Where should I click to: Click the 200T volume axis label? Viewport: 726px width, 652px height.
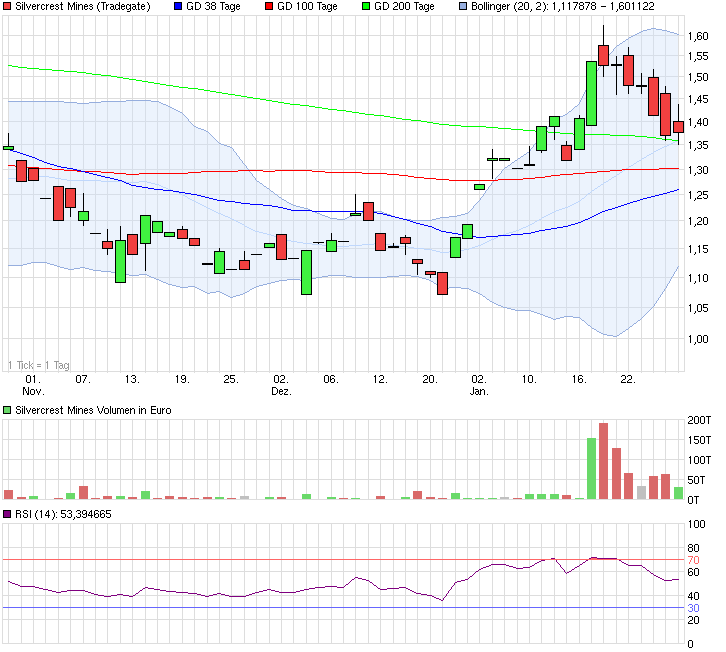pos(699,421)
